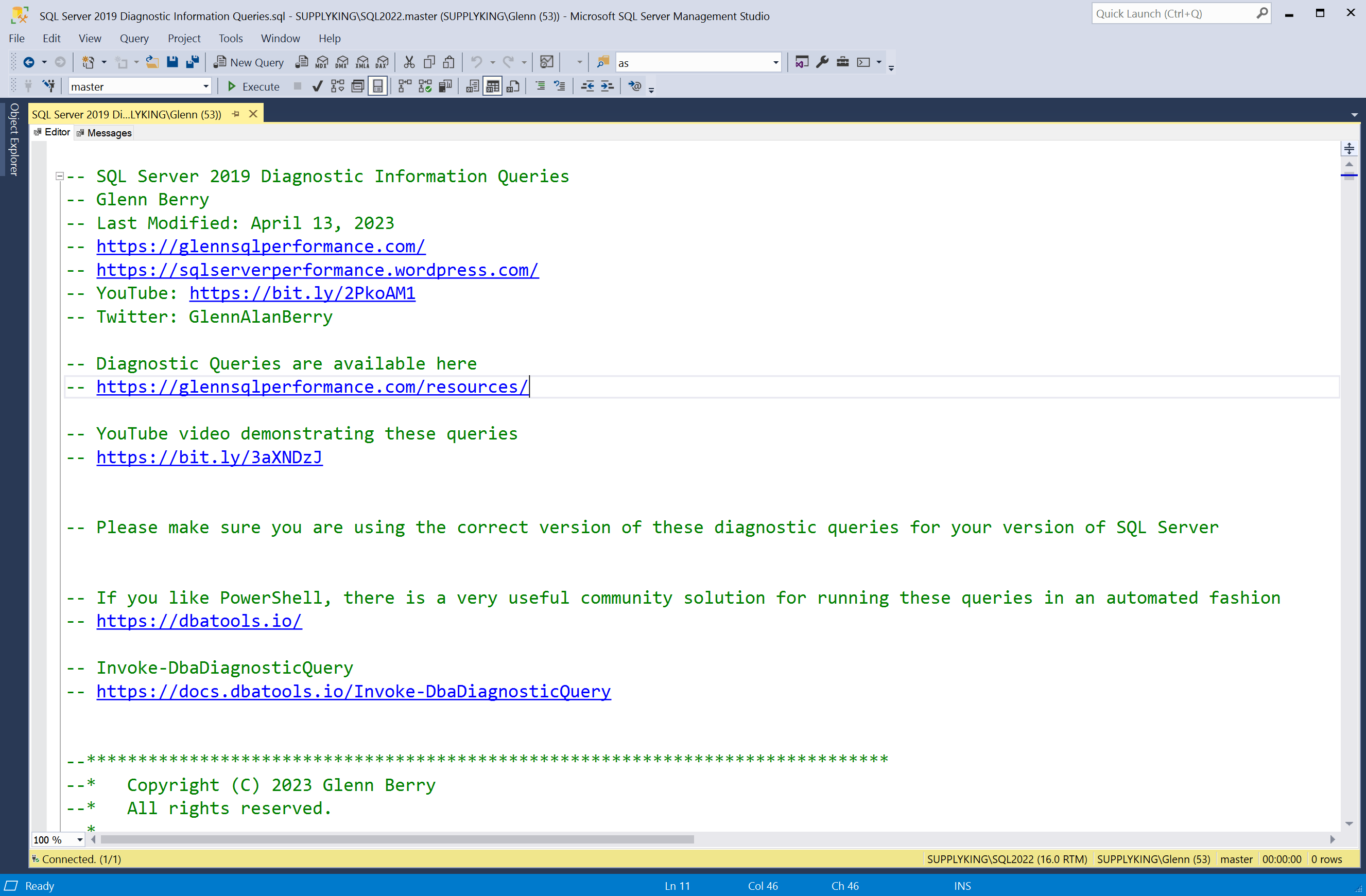
Task: Click the Find in Files icon
Action: pos(602,62)
